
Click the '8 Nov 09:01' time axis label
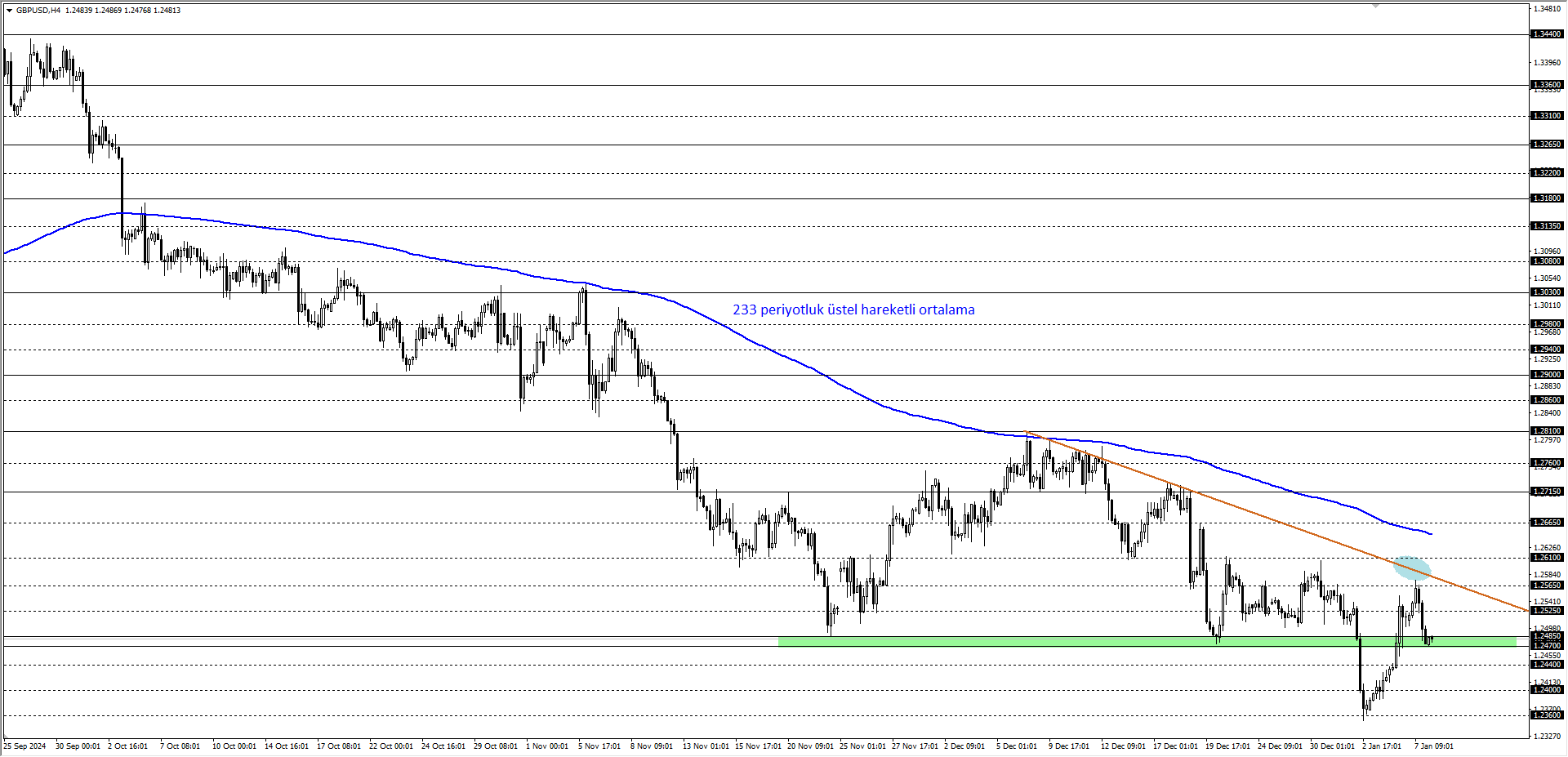[652, 746]
